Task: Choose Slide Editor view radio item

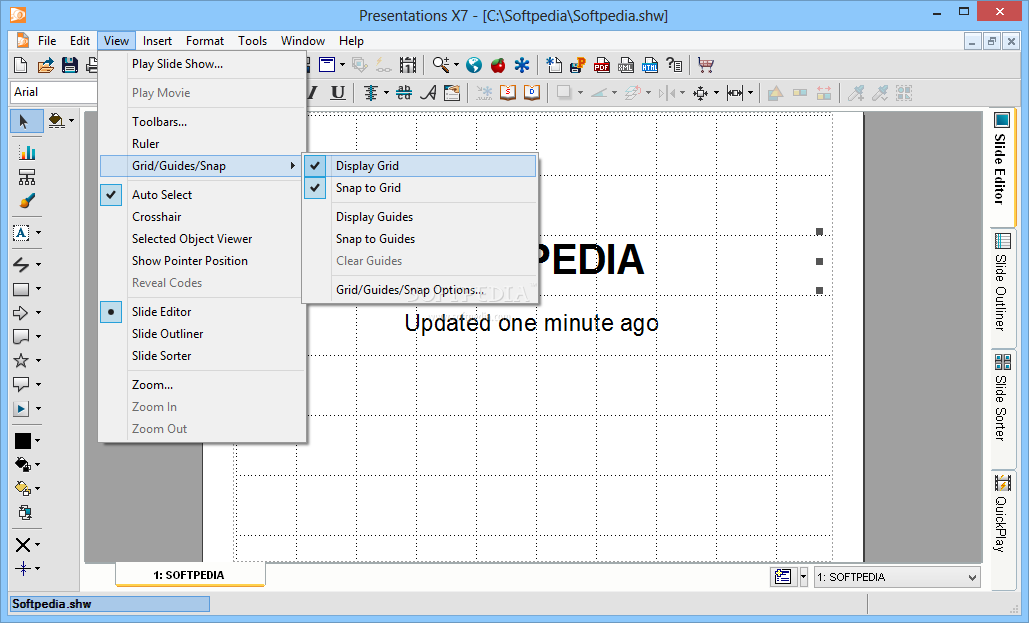Action: 202,312
